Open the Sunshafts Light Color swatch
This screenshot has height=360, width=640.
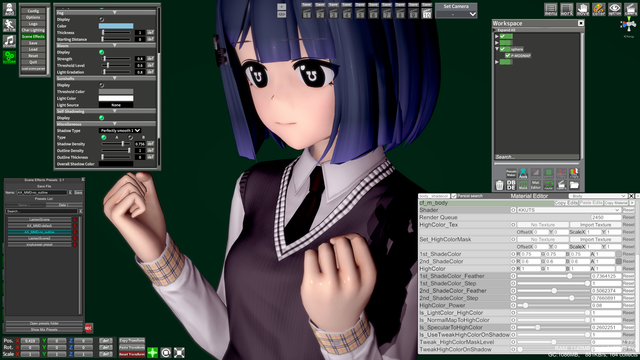point(116,98)
